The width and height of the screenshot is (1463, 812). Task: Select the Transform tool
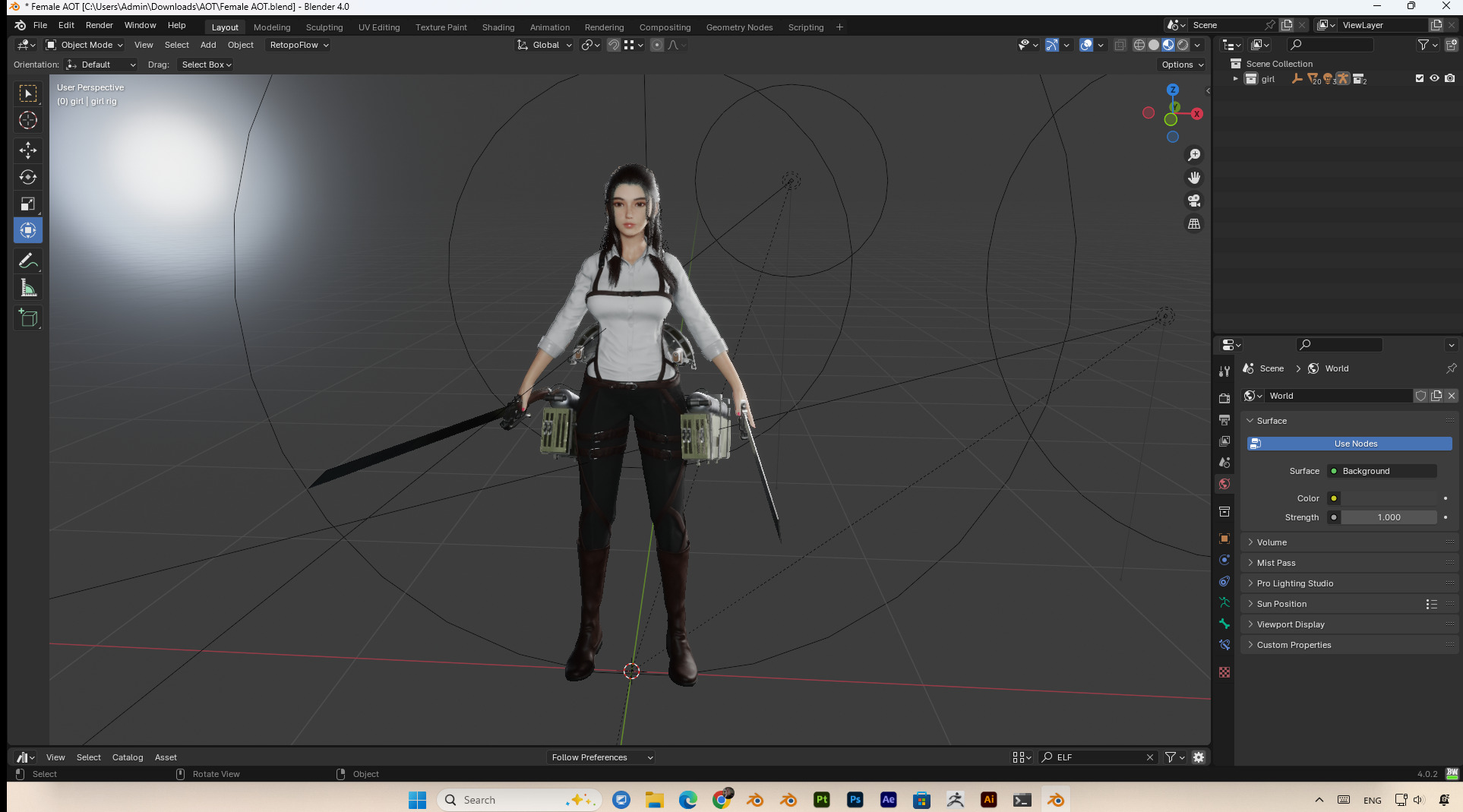point(28,230)
